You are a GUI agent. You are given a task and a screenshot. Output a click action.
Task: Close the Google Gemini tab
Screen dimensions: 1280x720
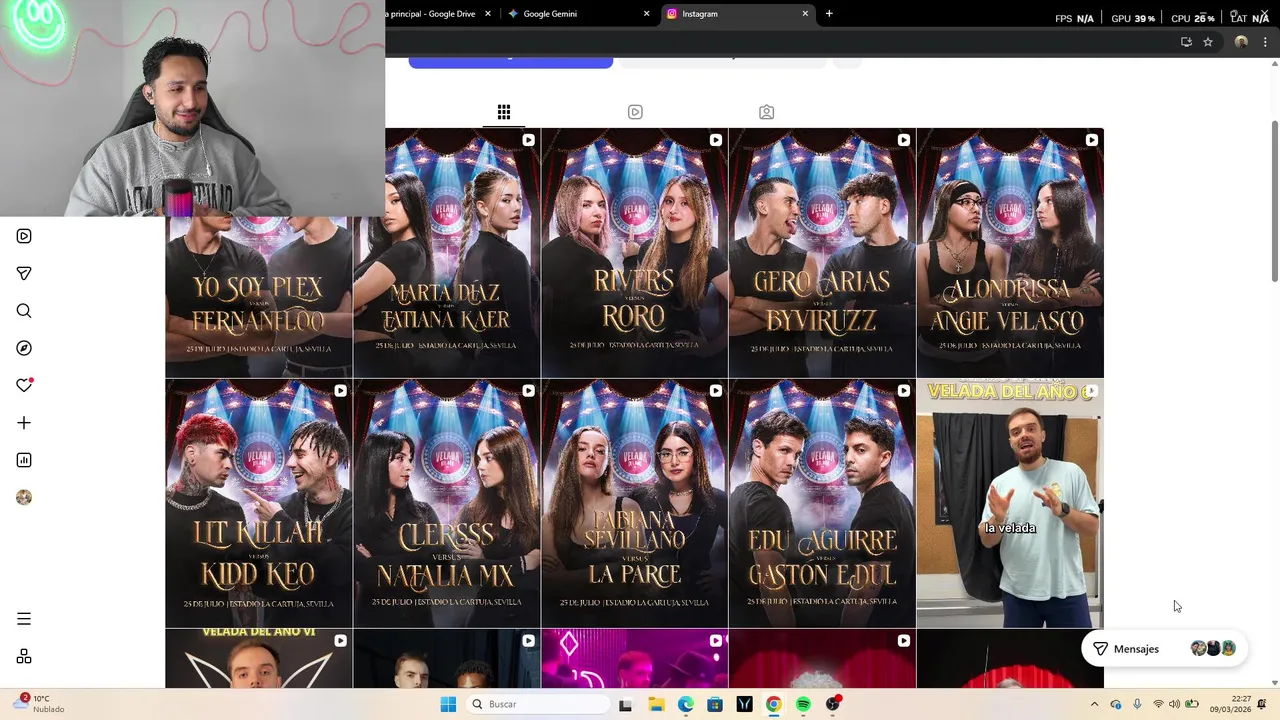click(x=646, y=14)
